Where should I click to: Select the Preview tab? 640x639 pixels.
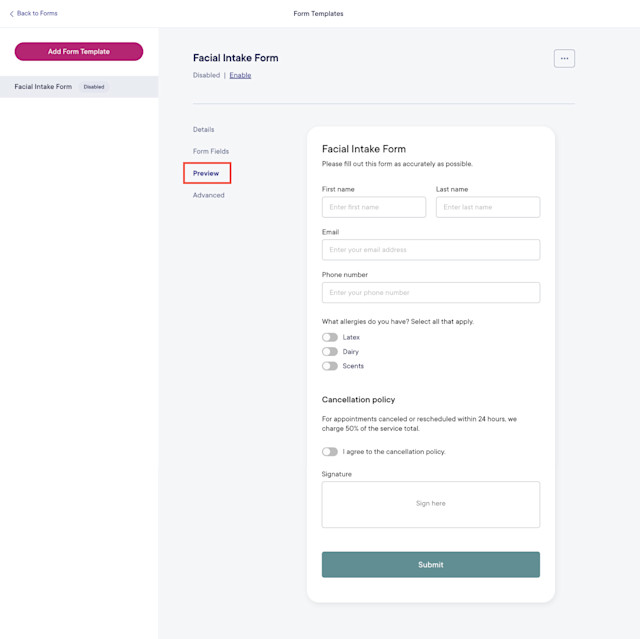(x=206, y=173)
